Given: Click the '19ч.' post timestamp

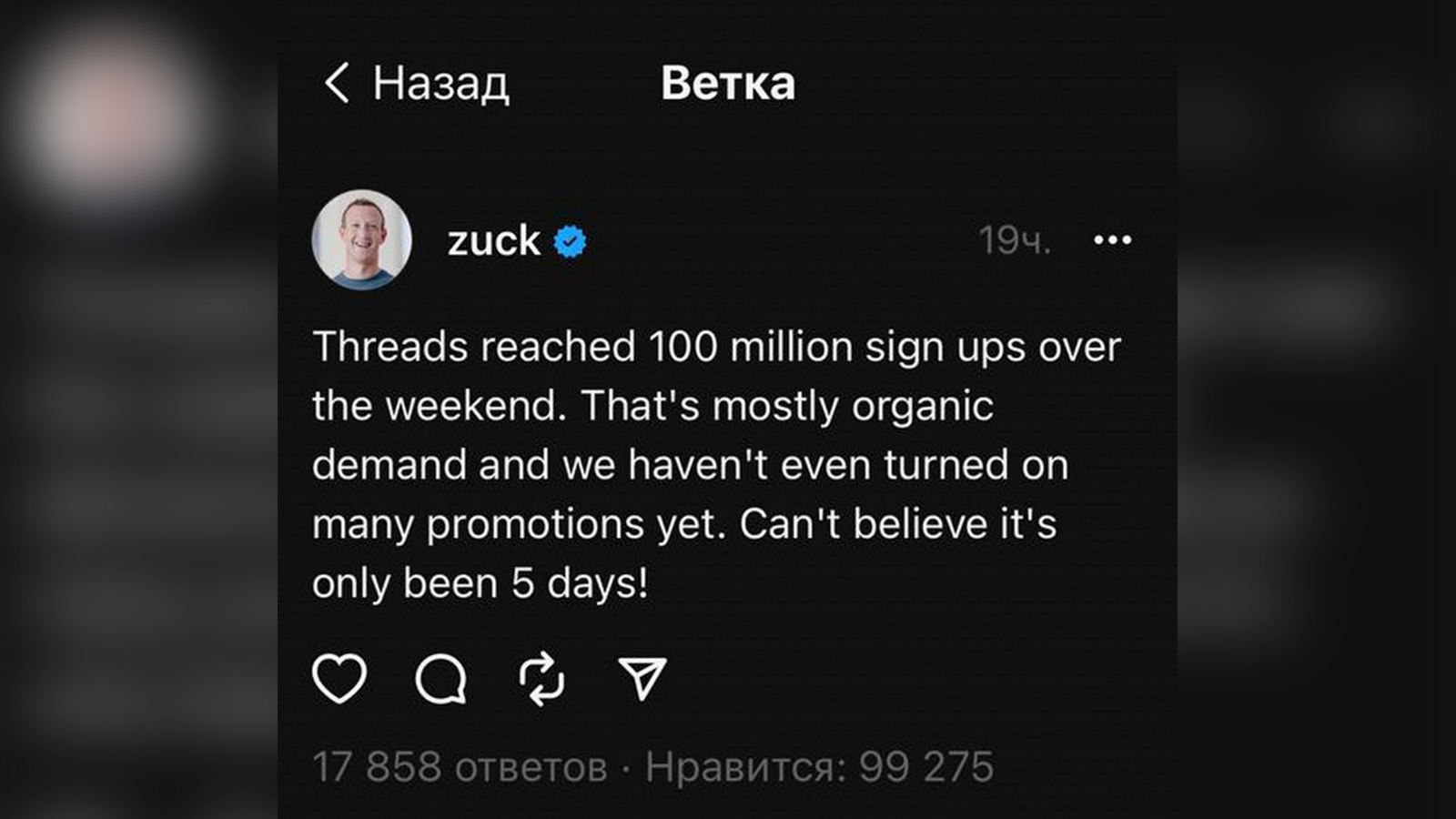Looking at the screenshot, I should tap(1015, 241).
